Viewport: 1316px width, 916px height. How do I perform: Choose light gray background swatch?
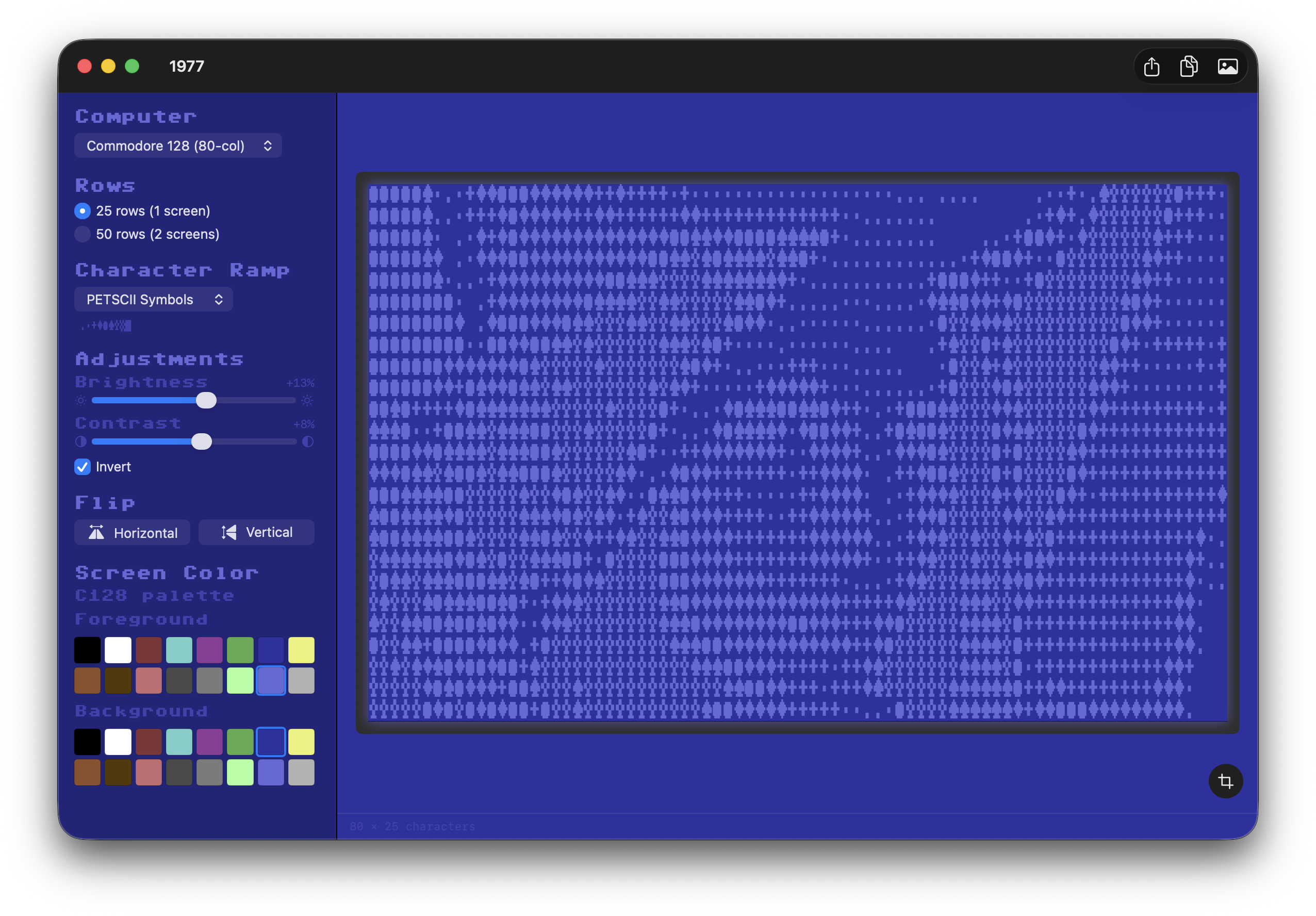click(302, 772)
